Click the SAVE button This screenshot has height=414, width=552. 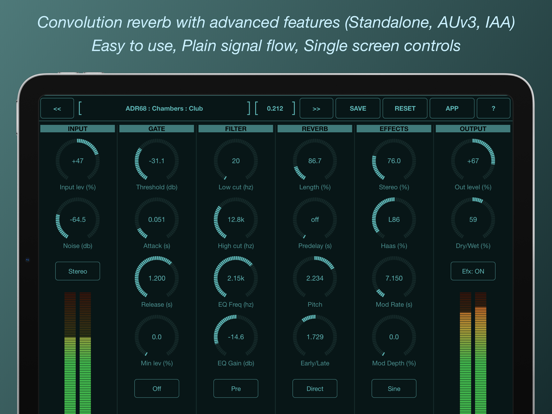(x=358, y=108)
